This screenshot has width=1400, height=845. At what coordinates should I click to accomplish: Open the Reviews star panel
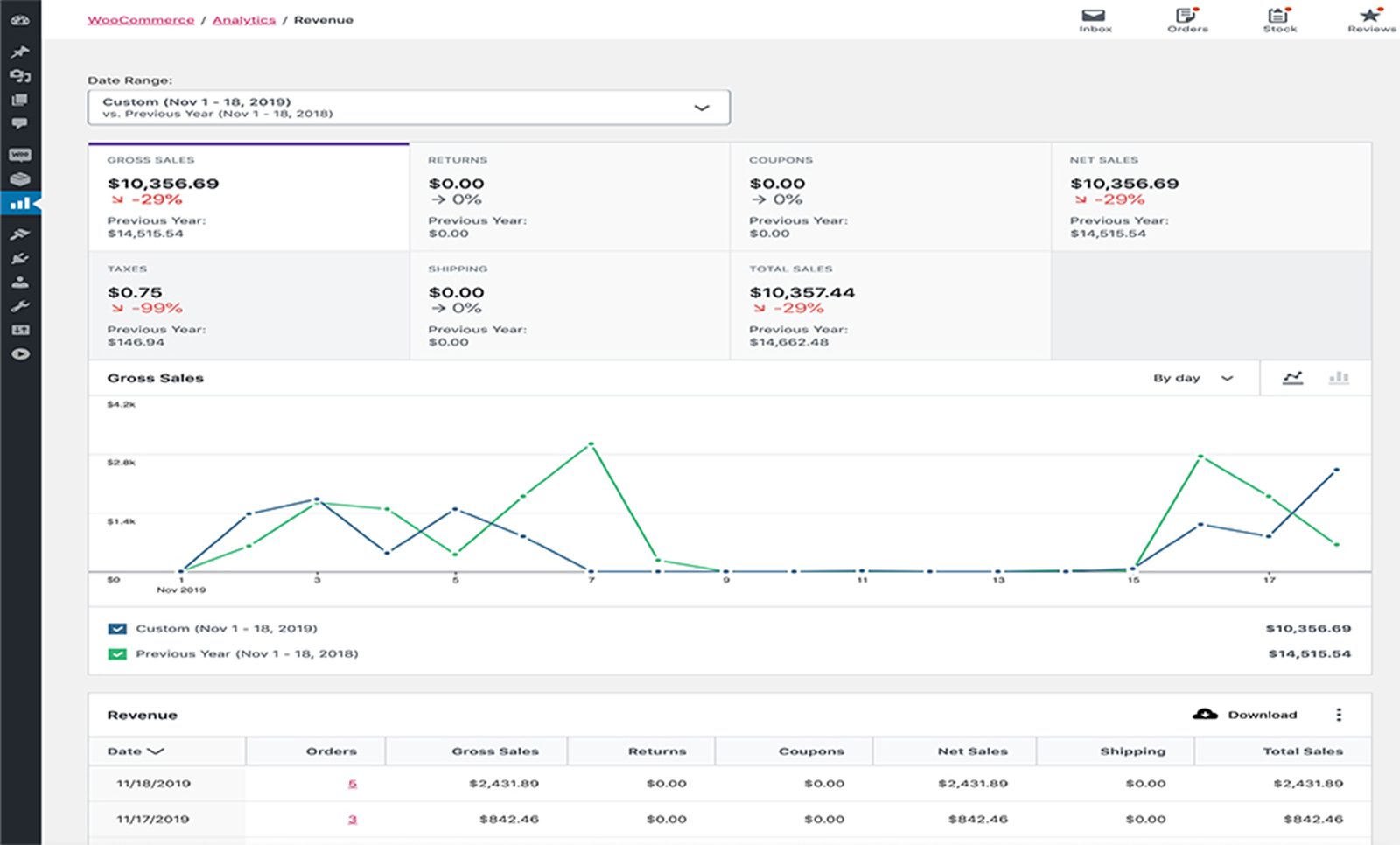1370,20
